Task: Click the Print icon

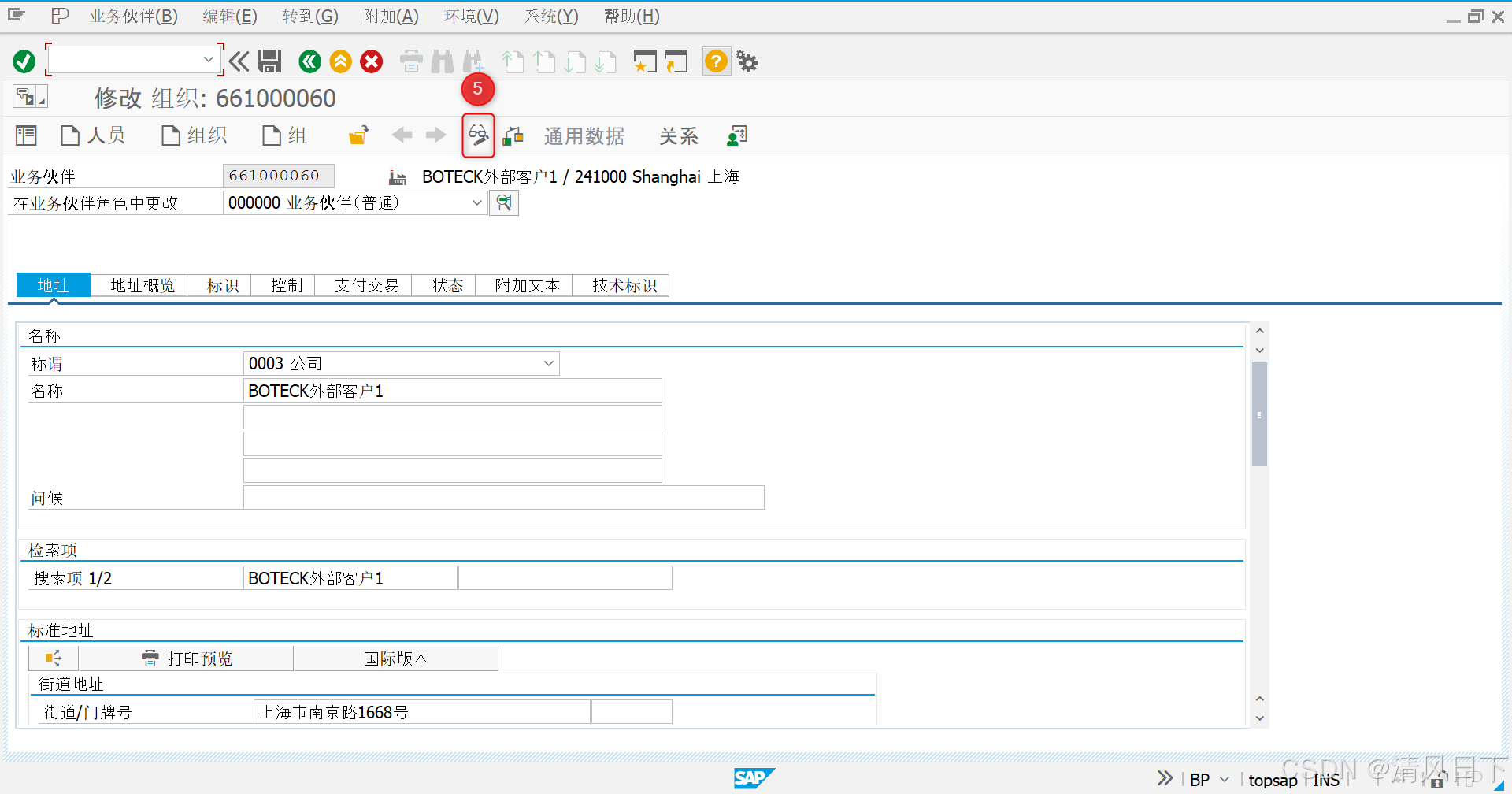Action: tap(410, 61)
